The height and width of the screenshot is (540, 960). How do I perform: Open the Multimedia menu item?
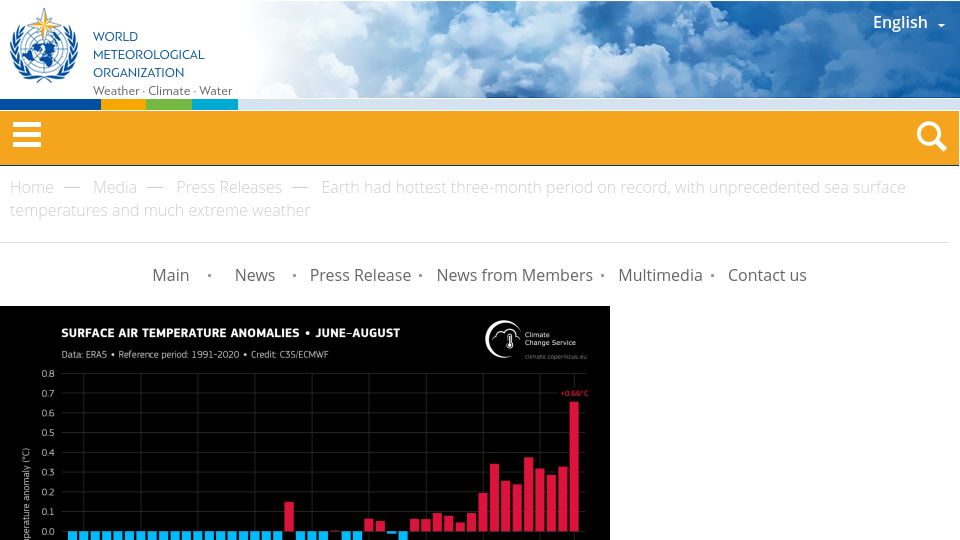660,276
